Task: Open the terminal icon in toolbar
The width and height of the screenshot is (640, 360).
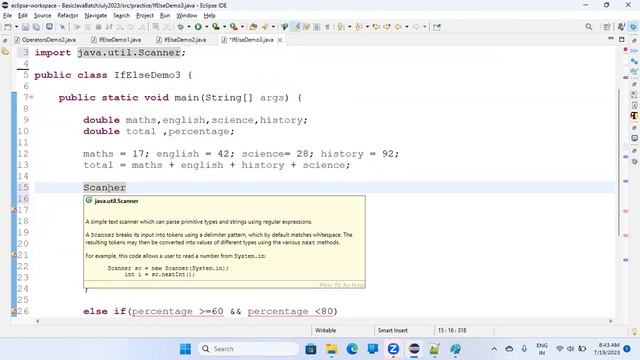Action: click(49, 27)
